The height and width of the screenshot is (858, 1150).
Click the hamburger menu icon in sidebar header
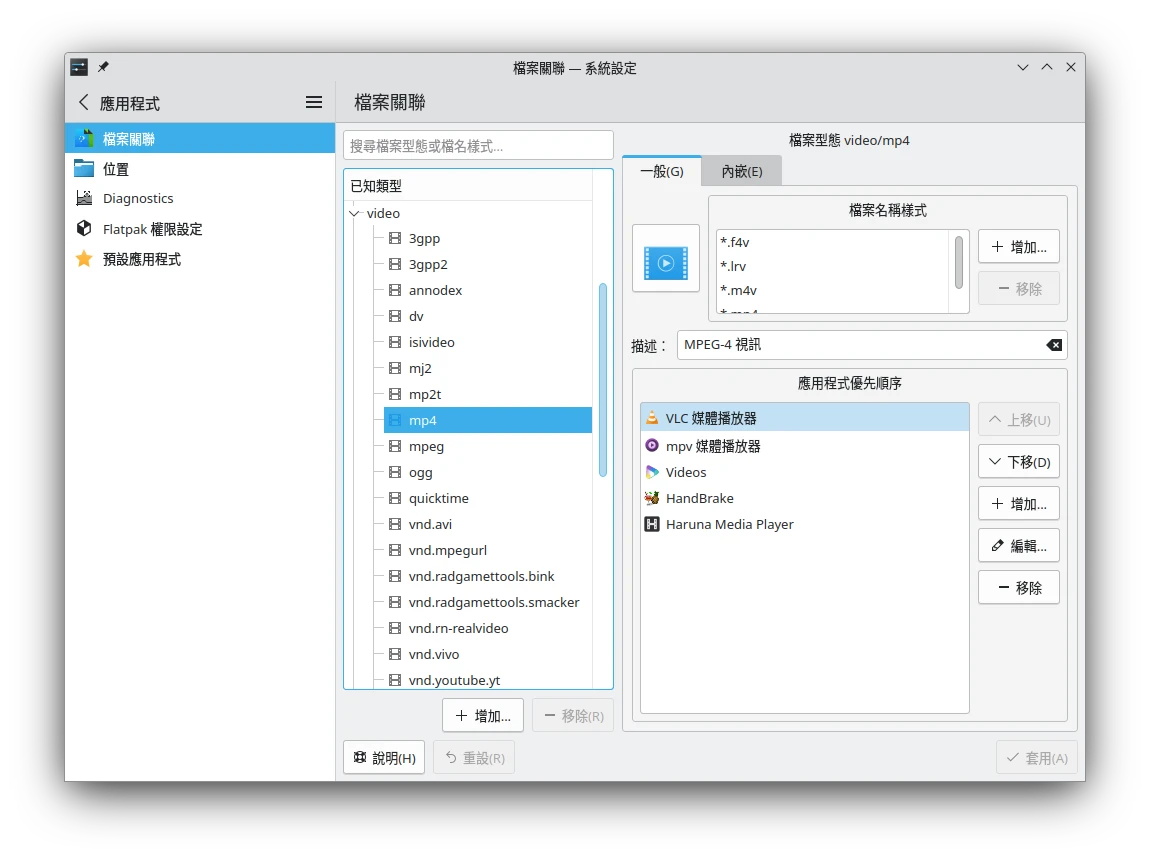point(314,102)
